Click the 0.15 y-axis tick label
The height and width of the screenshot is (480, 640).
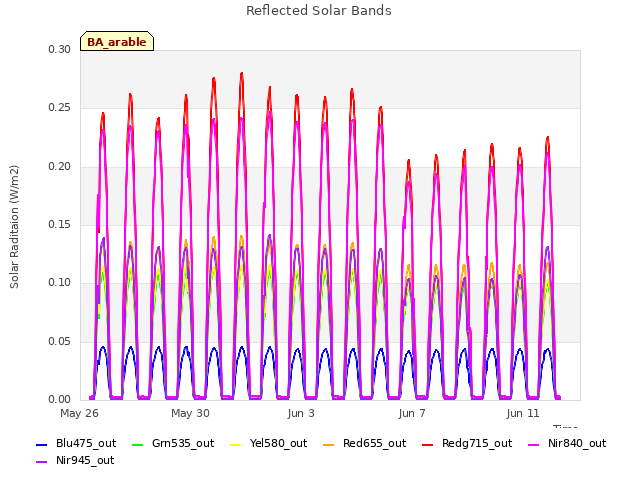click(60, 224)
